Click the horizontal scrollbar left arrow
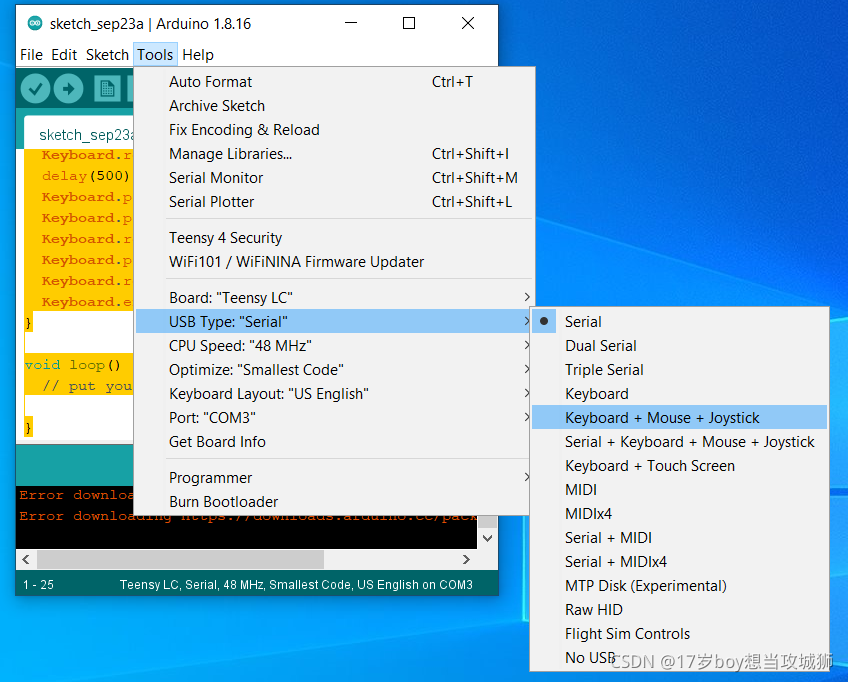 [x=26, y=559]
